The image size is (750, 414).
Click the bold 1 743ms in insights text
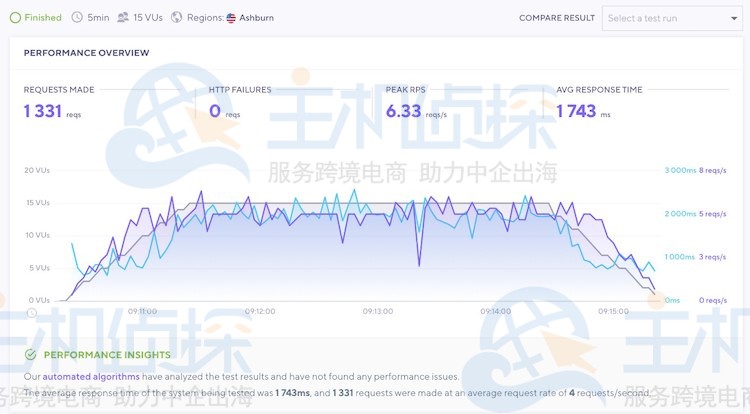click(292, 393)
